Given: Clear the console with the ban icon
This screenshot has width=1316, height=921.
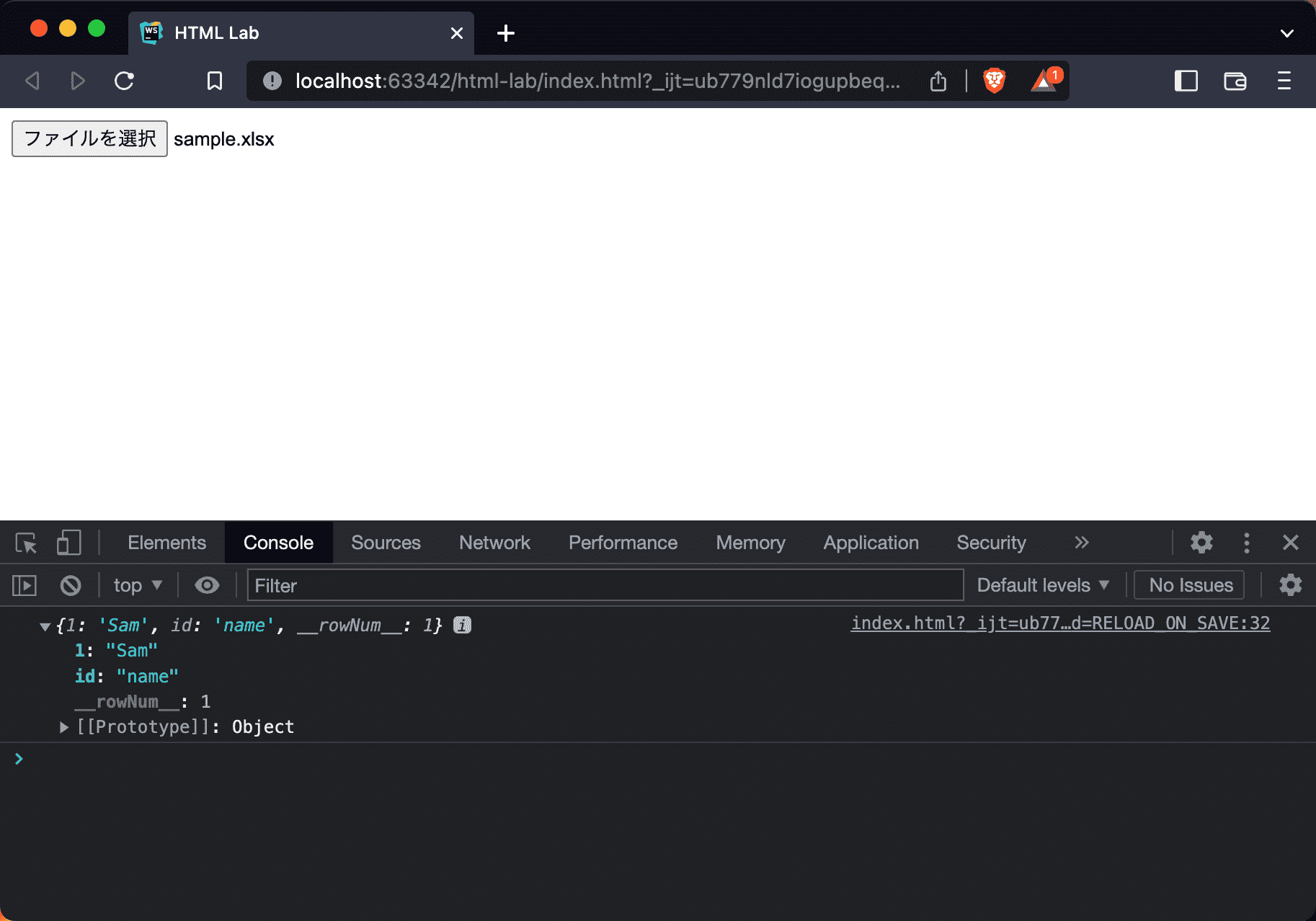Looking at the screenshot, I should [x=71, y=585].
